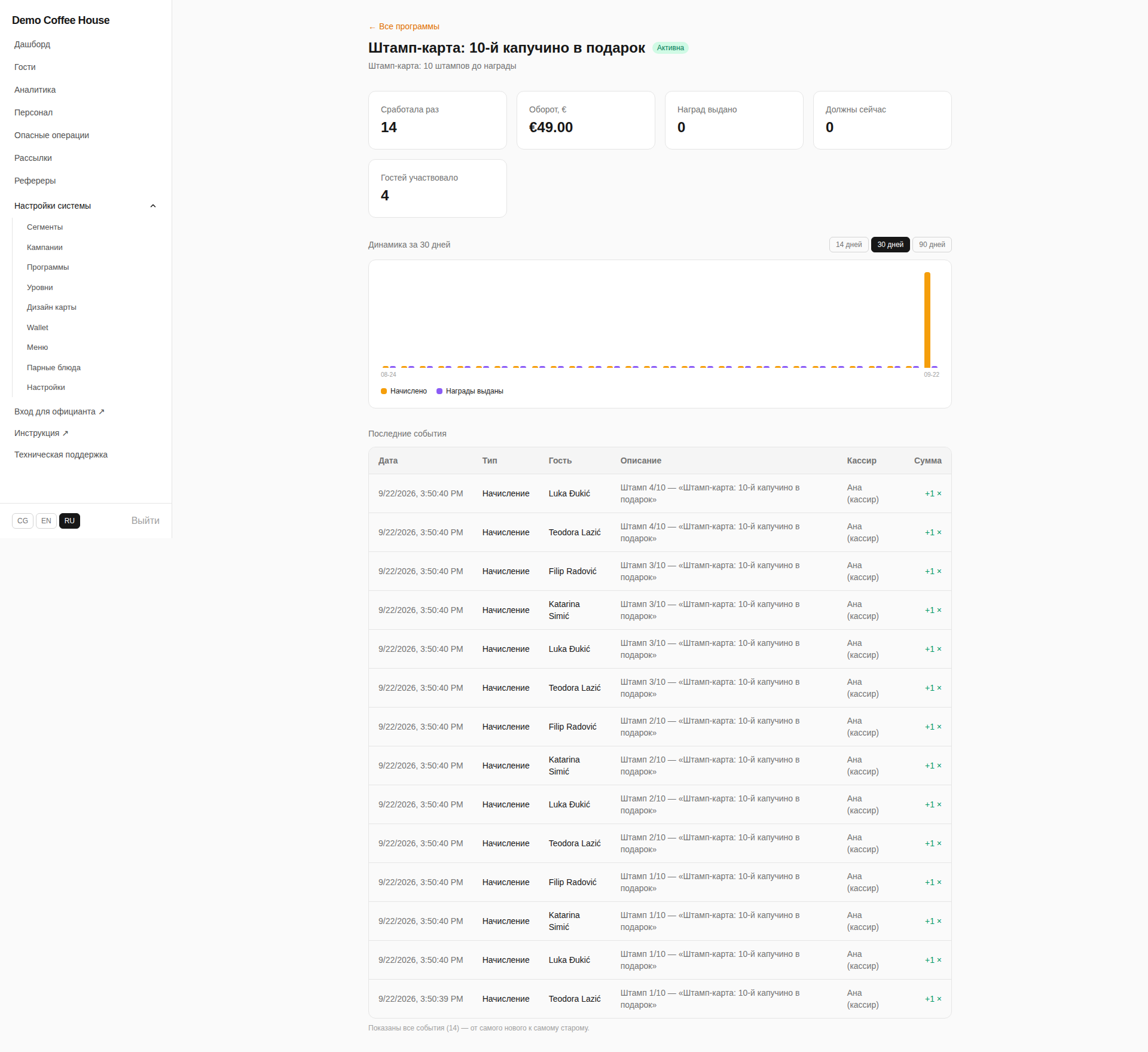This screenshot has width=1148, height=1052.
Task: Click the Активна status badge
Action: click(670, 48)
